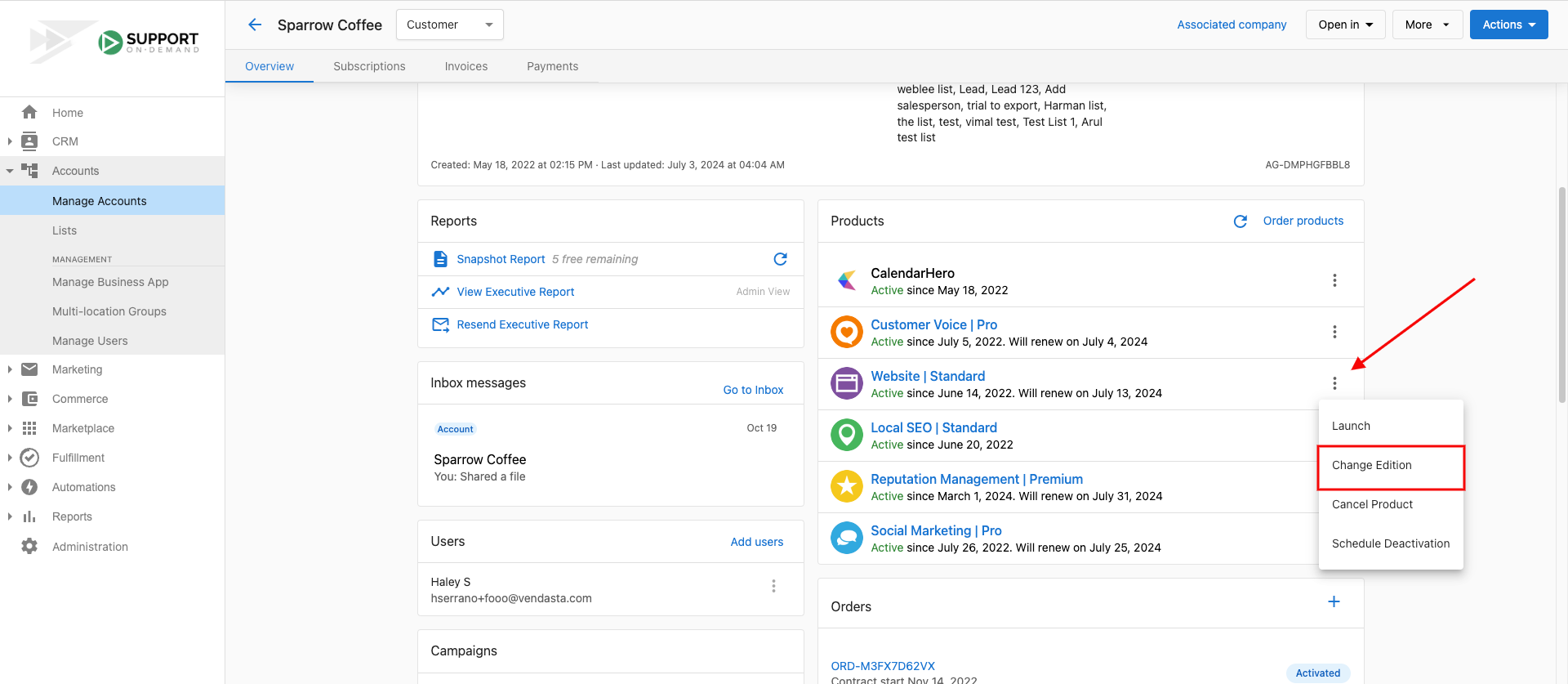Image resolution: width=1568 pixels, height=684 pixels.
Task: Click the Marketplace grid icon
Action: click(29, 428)
